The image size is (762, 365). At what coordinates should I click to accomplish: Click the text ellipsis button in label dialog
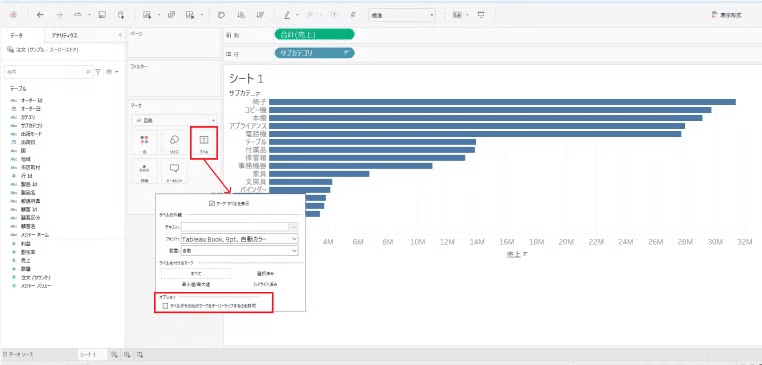tap(294, 226)
